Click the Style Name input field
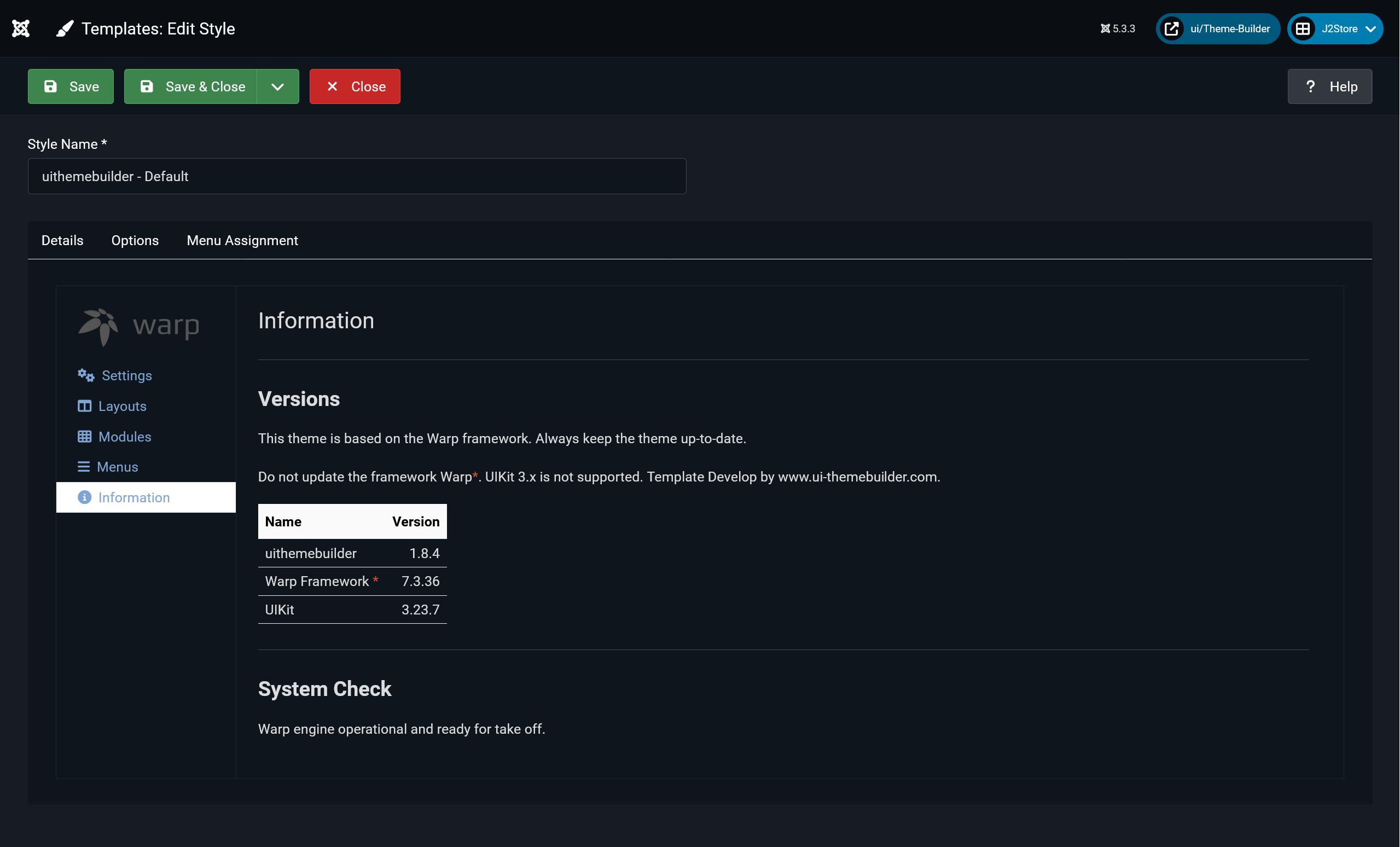Viewport: 1400px width, 847px height. coord(356,176)
